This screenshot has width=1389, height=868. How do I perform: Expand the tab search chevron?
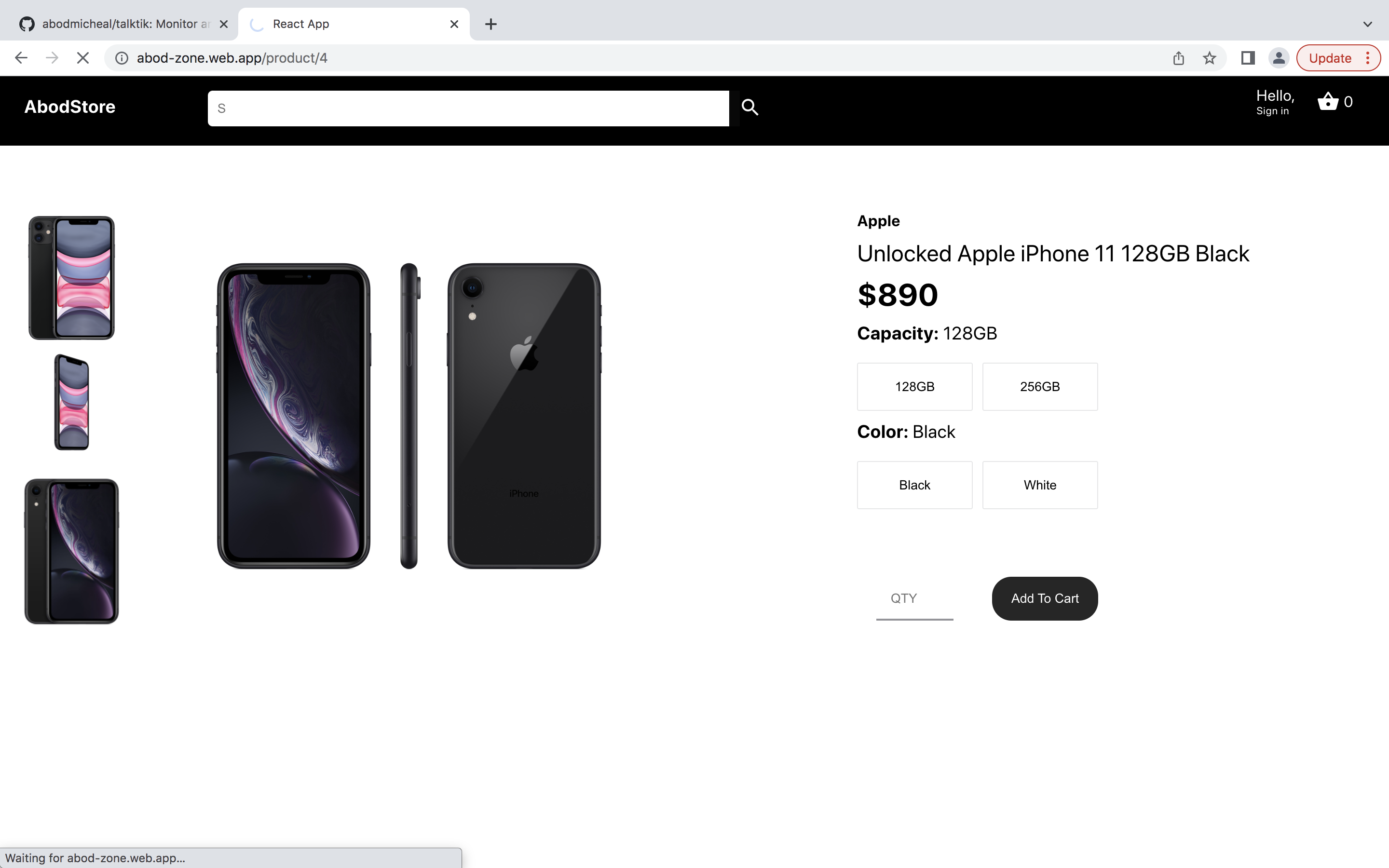click(1367, 24)
